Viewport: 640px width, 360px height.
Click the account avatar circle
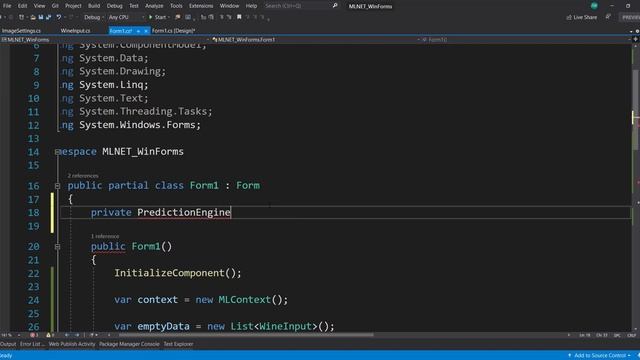(594, 6)
